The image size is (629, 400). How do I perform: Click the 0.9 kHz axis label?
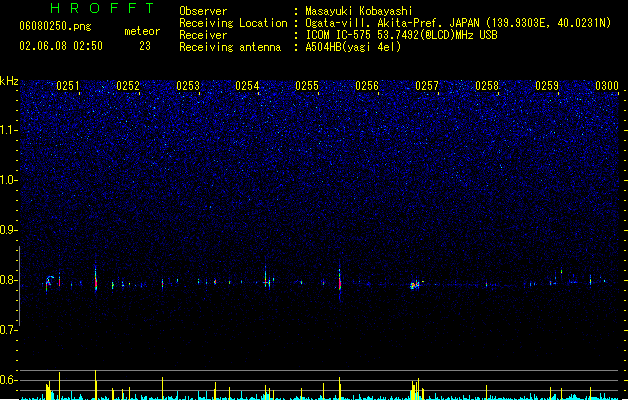click(x=9, y=230)
